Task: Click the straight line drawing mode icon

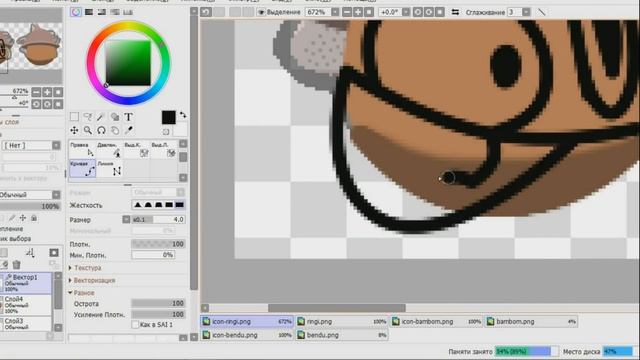Action: pos(542,12)
